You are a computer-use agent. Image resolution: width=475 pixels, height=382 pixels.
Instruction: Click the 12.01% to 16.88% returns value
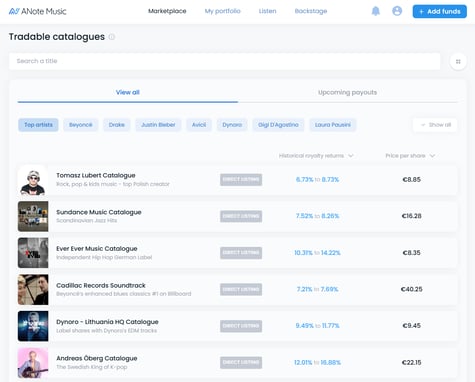[x=317, y=363]
